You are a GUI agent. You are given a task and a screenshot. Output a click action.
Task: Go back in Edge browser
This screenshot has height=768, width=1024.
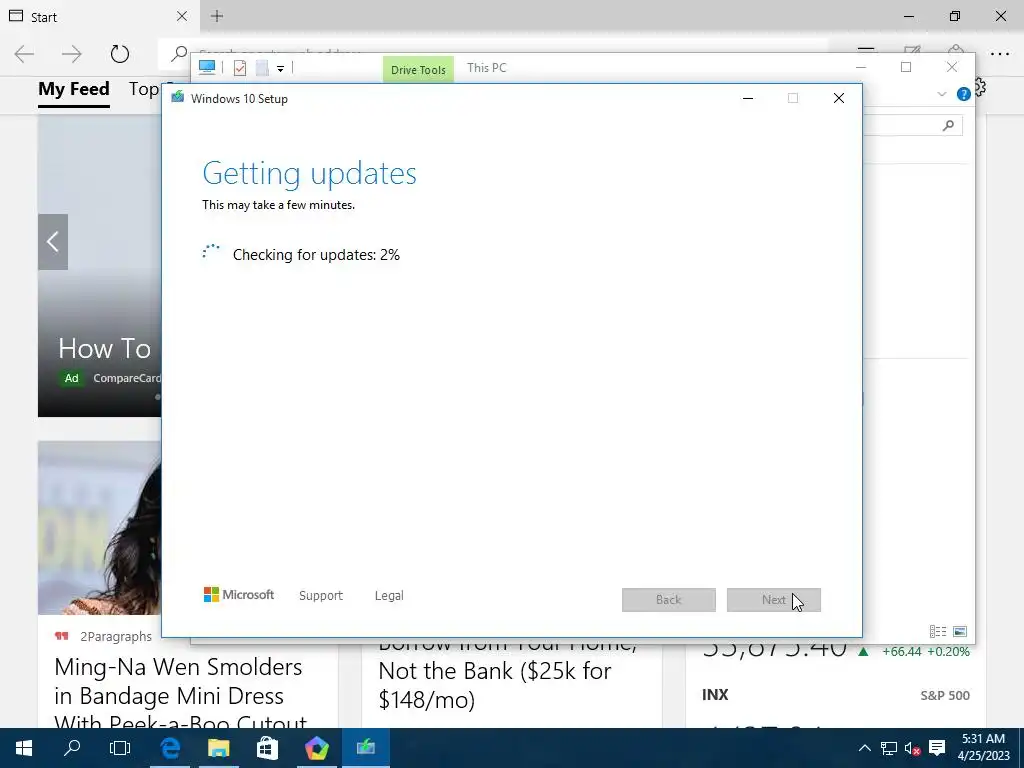(x=24, y=54)
